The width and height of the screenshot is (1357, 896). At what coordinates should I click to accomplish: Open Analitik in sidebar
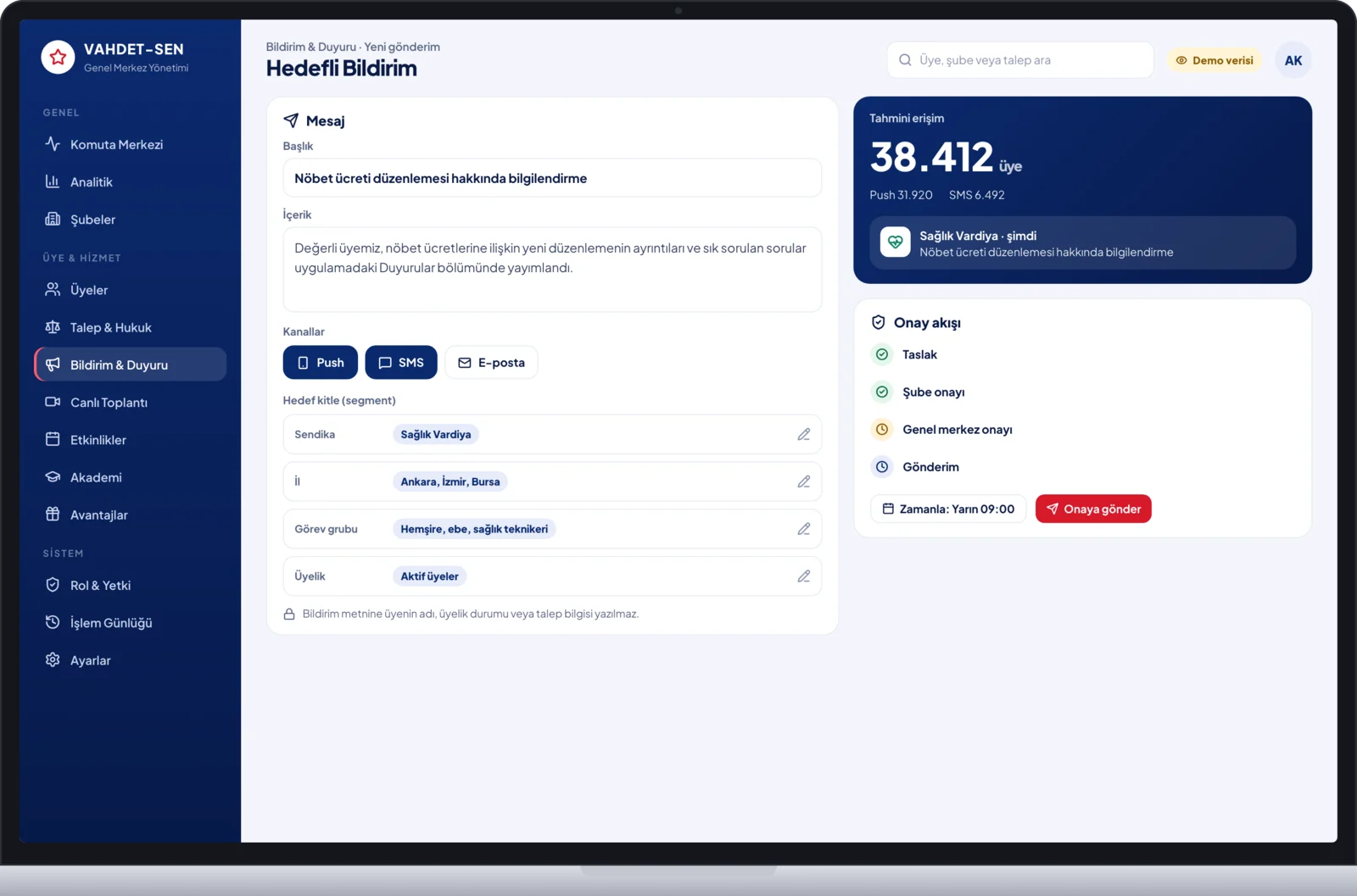(130, 181)
